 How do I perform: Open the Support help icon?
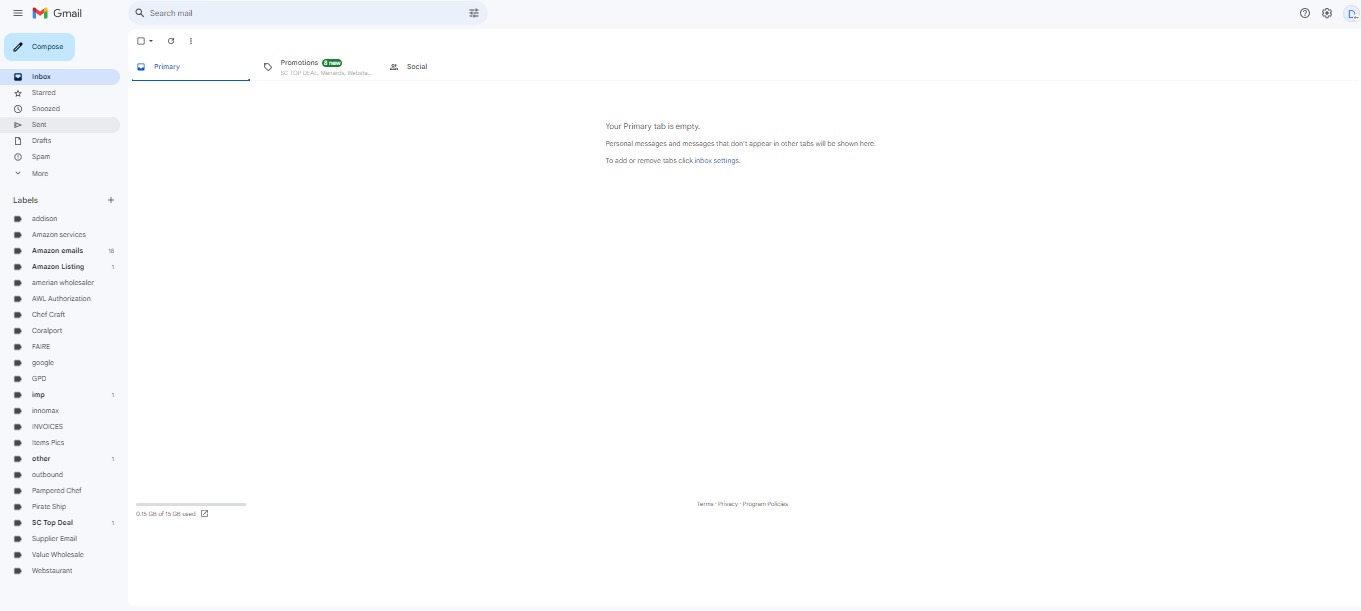1304,13
